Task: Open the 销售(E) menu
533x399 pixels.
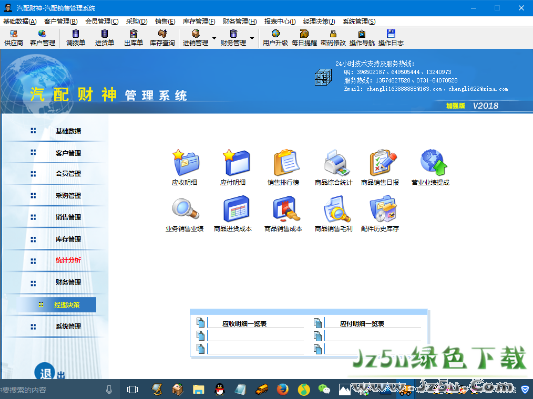Action: pyautogui.click(x=165, y=21)
